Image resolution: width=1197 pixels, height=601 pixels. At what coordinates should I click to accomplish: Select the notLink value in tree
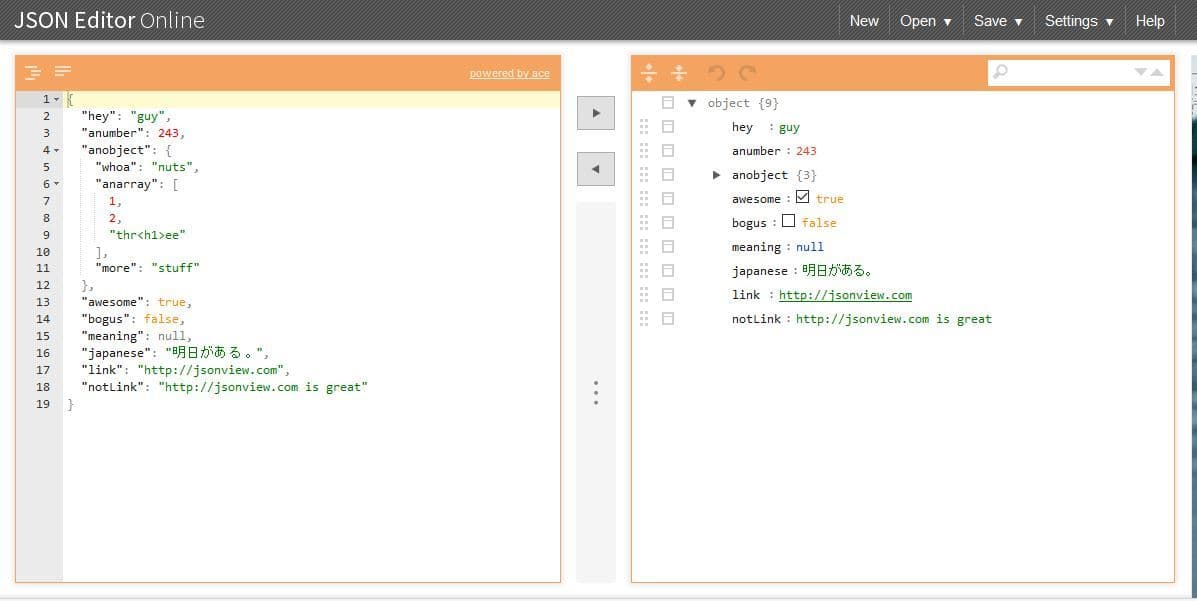click(x=894, y=319)
